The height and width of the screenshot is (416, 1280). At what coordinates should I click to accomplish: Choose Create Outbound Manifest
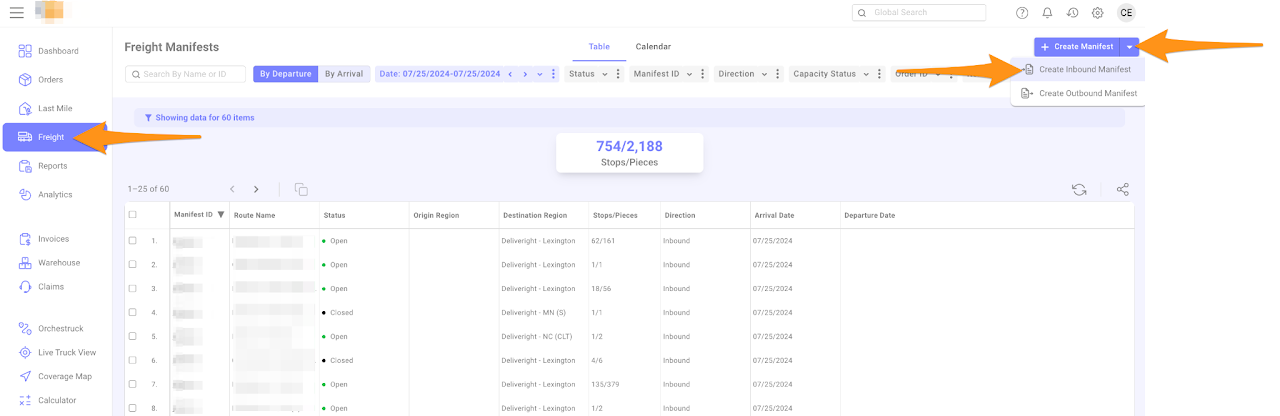point(1078,93)
